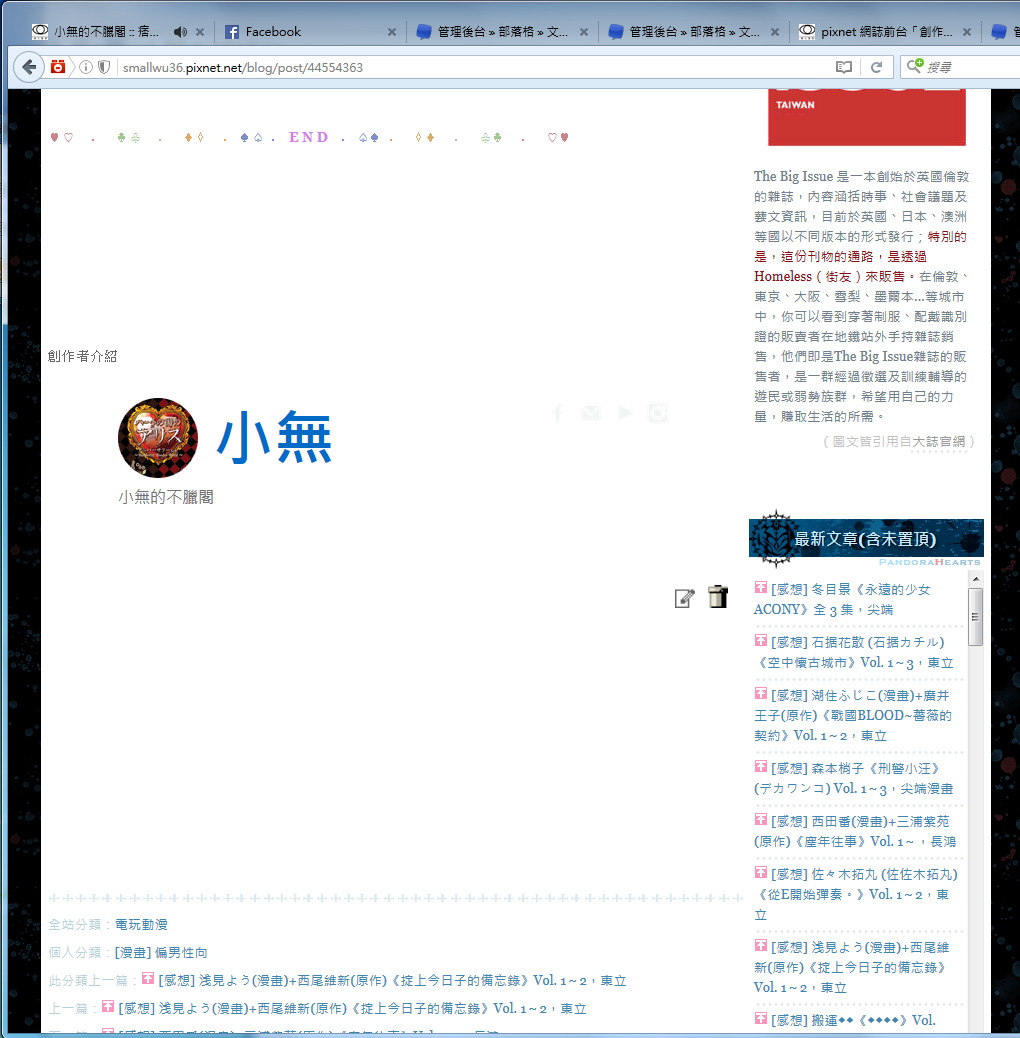Open sidebar post 冬目景《永遠的少女 ACONY》

tap(842, 599)
